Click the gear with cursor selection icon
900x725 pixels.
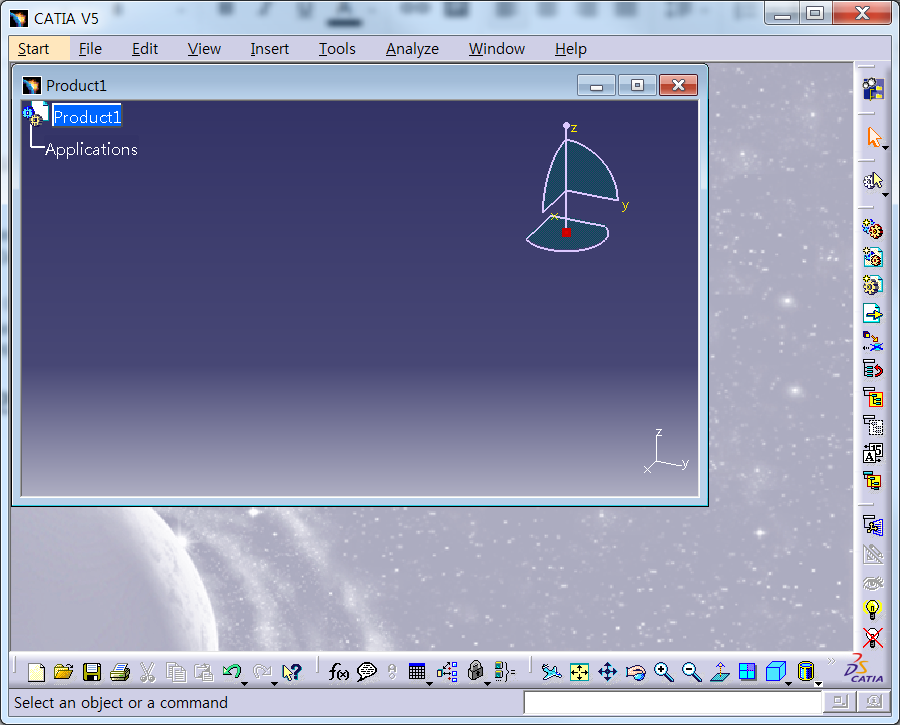click(873, 181)
